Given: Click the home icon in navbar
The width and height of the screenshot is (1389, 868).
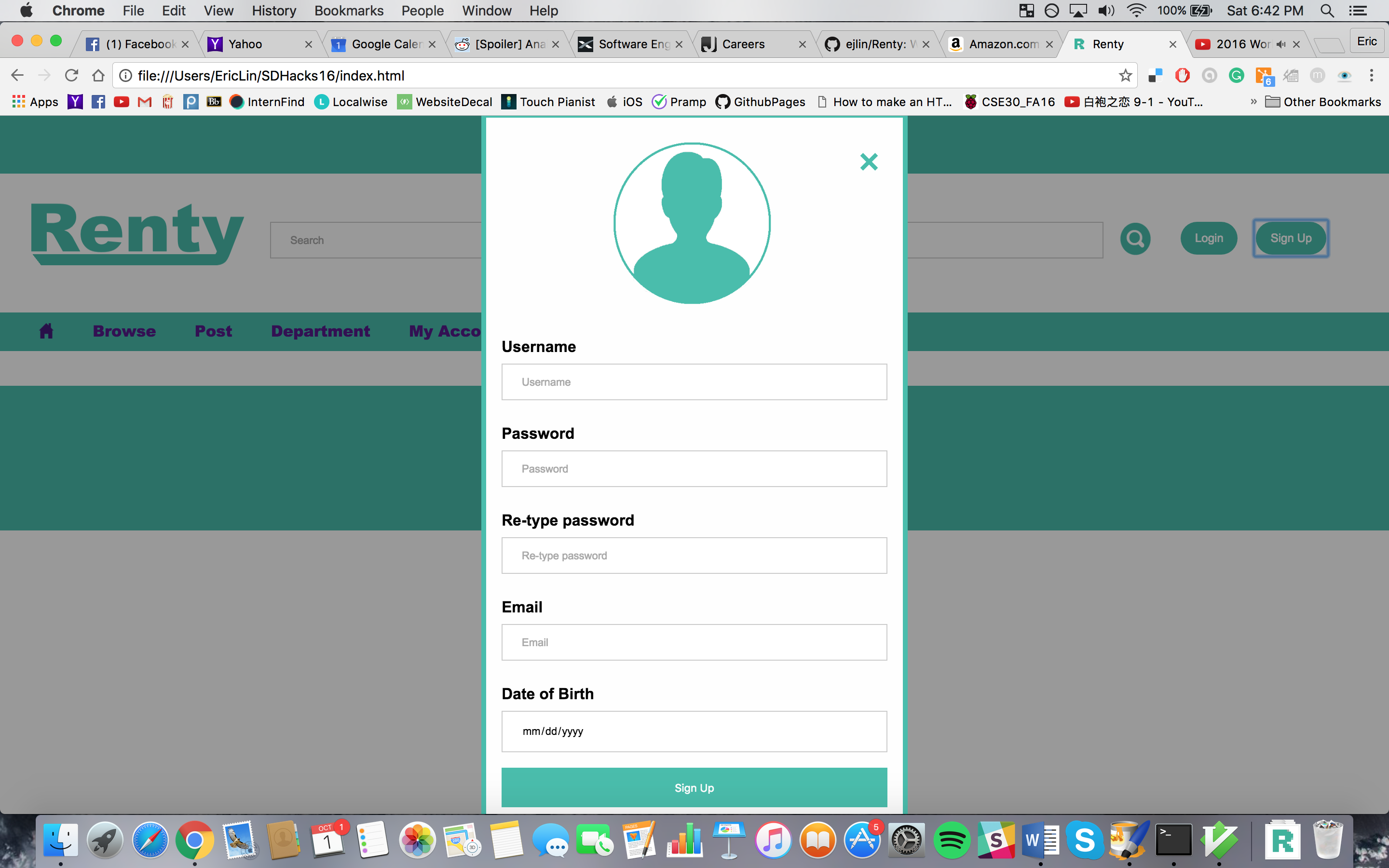Looking at the screenshot, I should tap(46, 331).
